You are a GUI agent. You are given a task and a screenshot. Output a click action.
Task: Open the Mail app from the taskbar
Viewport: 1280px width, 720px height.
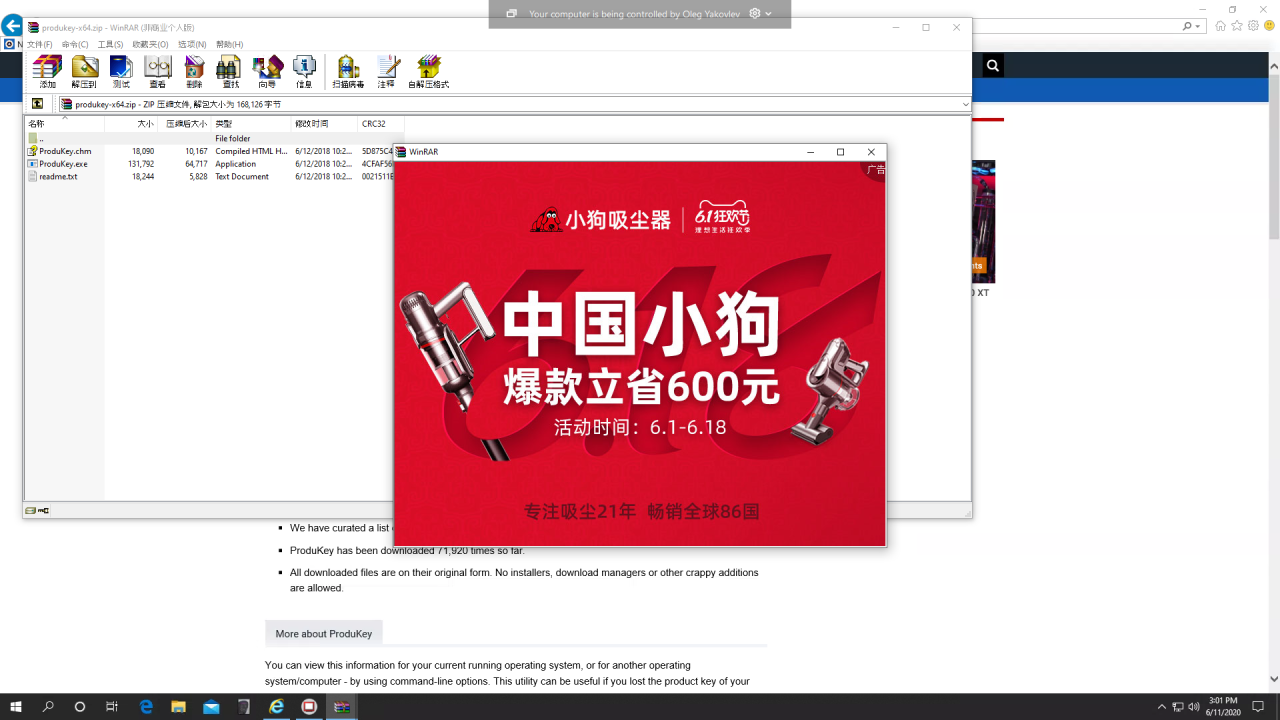[211, 706]
